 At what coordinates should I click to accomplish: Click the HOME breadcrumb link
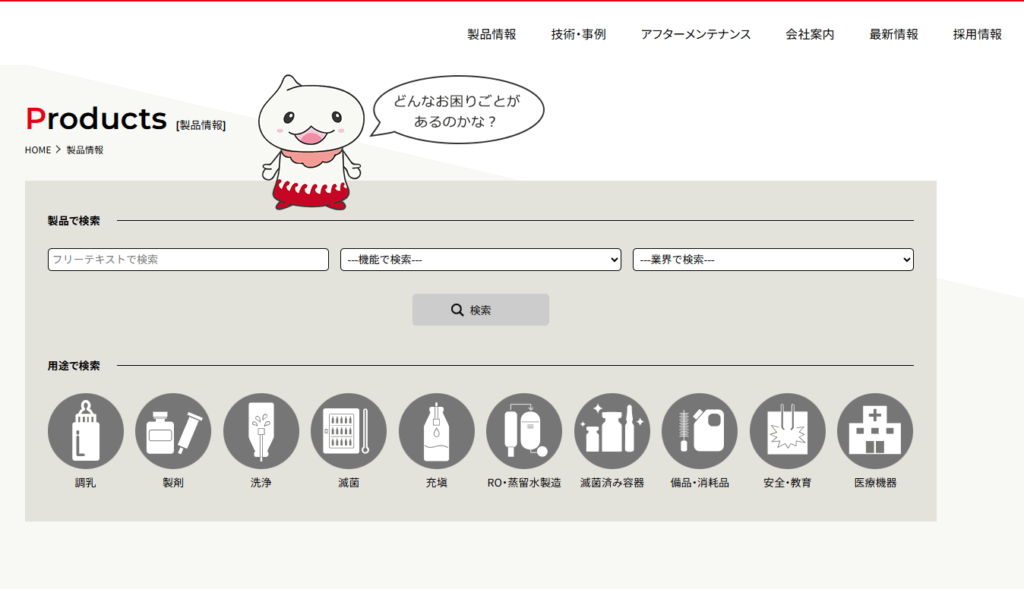tap(38, 150)
